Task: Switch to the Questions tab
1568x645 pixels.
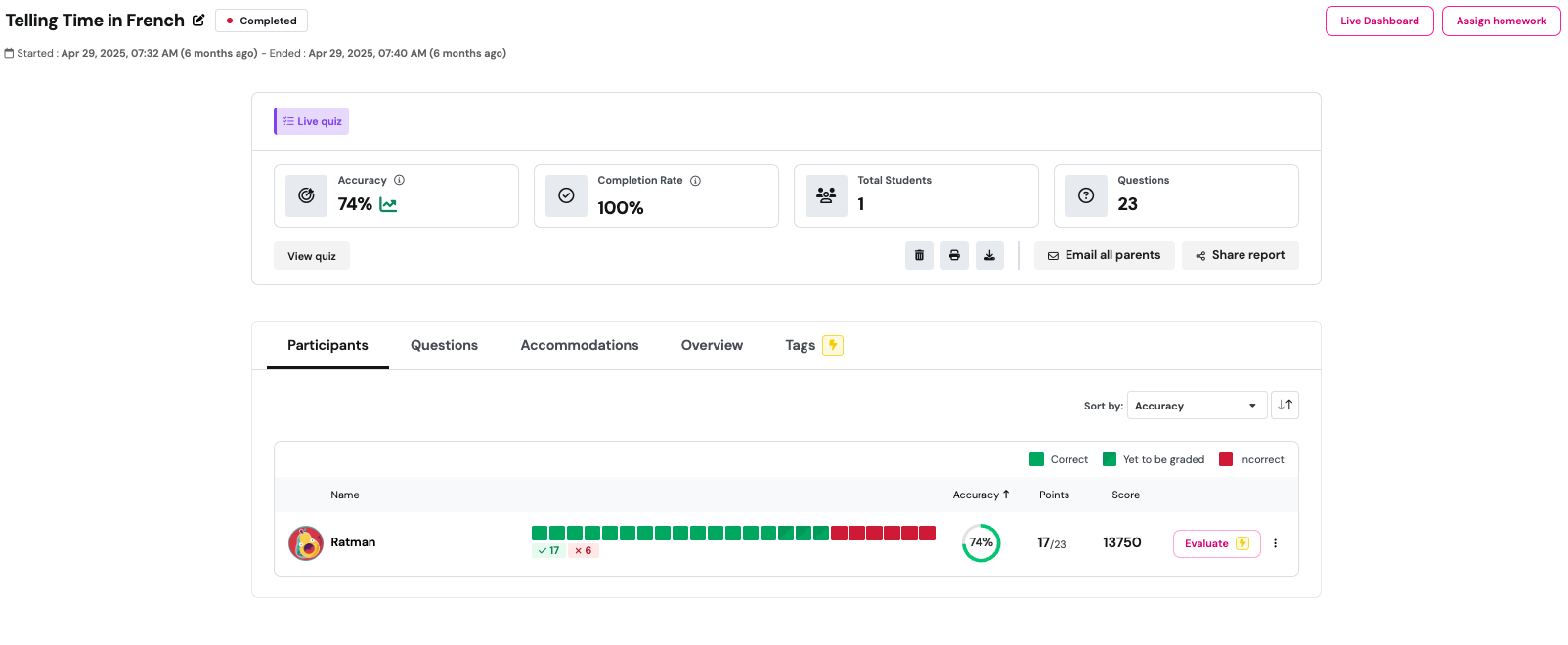Action: tap(444, 345)
